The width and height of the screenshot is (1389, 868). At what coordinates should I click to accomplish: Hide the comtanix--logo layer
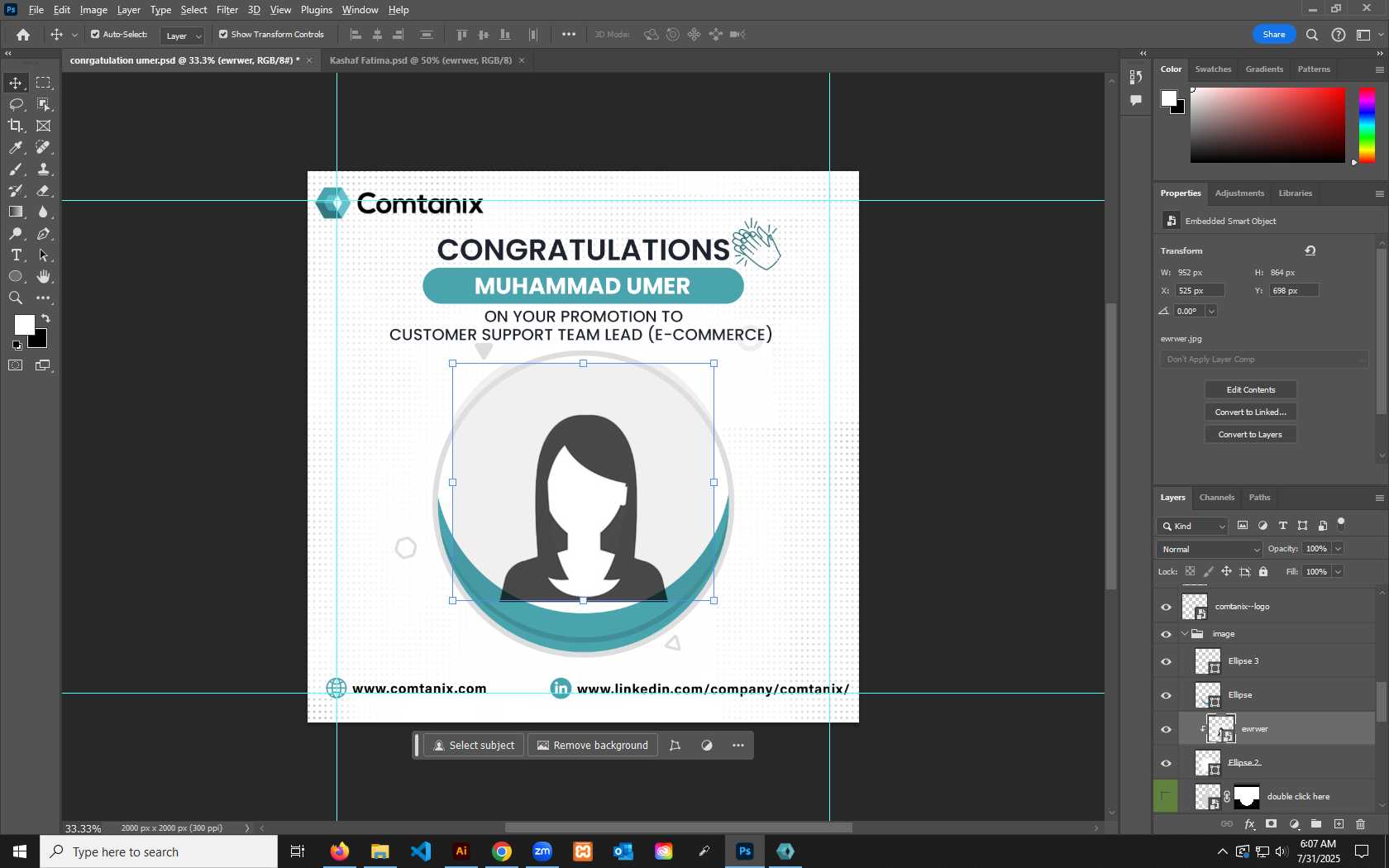click(1166, 607)
